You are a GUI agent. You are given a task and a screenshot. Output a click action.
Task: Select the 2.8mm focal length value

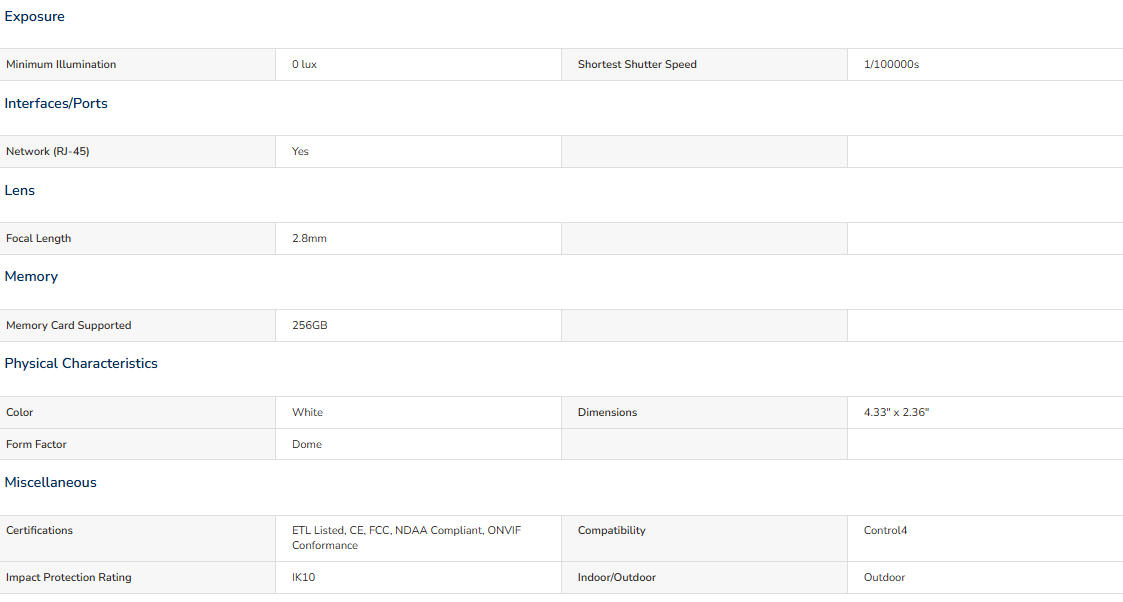[x=309, y=238]
